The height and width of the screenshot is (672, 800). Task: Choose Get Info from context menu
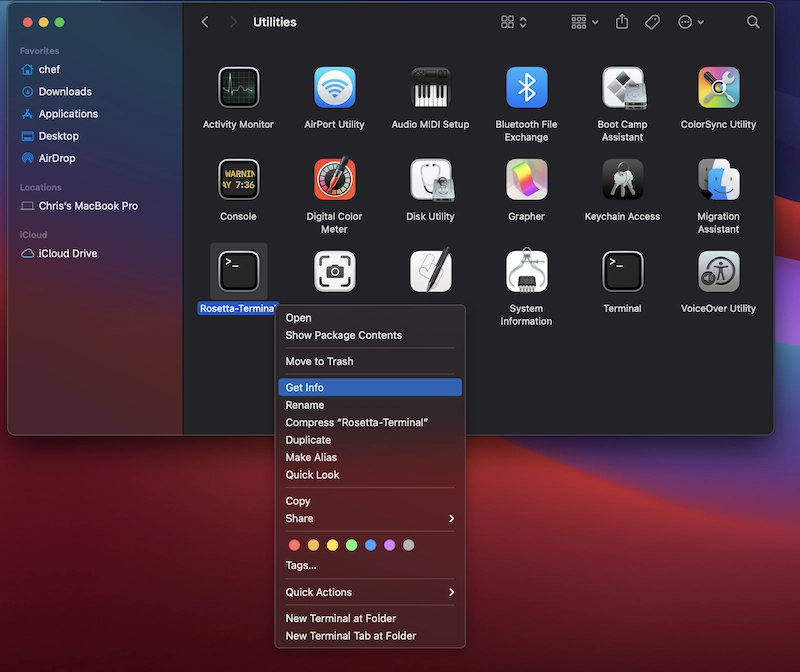(x=370, y=387)
